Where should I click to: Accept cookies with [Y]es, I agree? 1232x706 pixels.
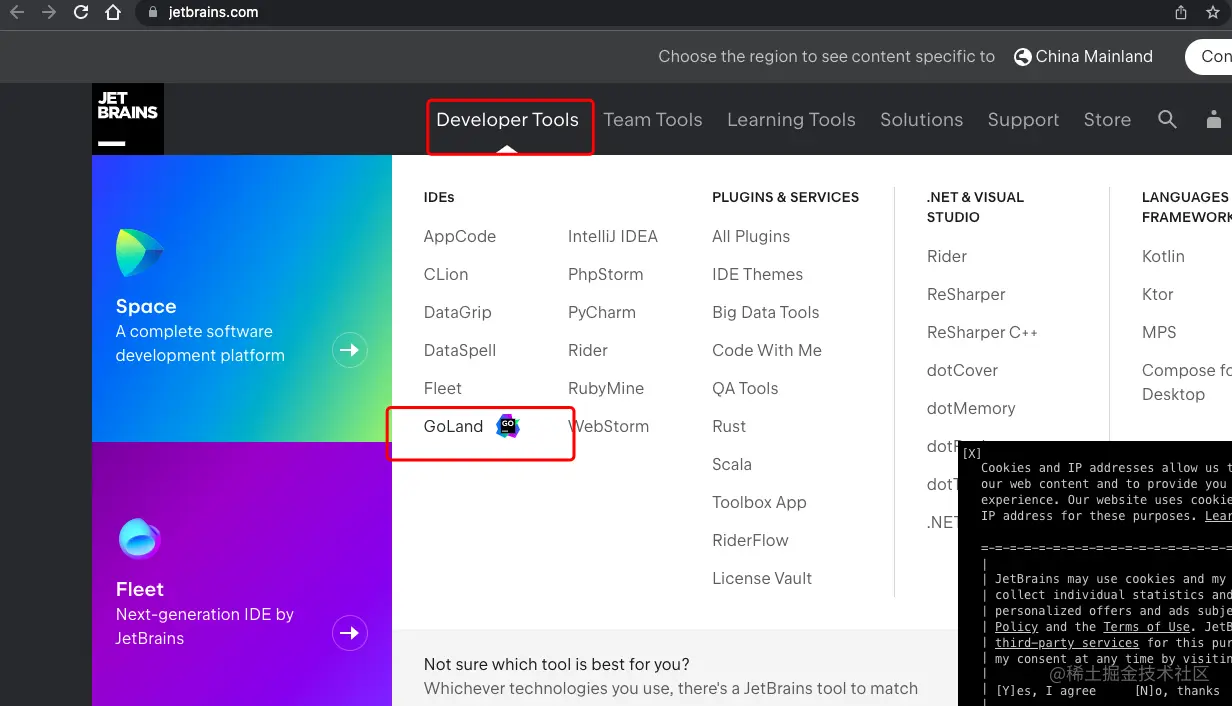1045,690
